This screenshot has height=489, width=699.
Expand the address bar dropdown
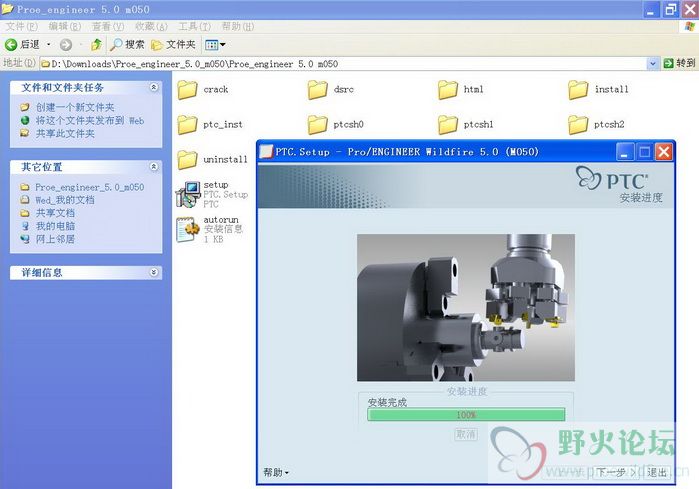653,64
